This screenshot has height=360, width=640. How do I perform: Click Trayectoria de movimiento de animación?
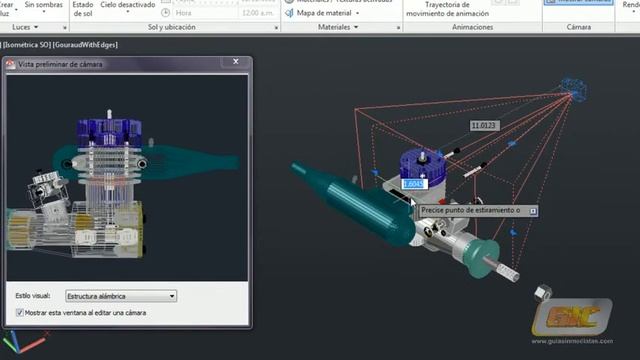point(447,9)
